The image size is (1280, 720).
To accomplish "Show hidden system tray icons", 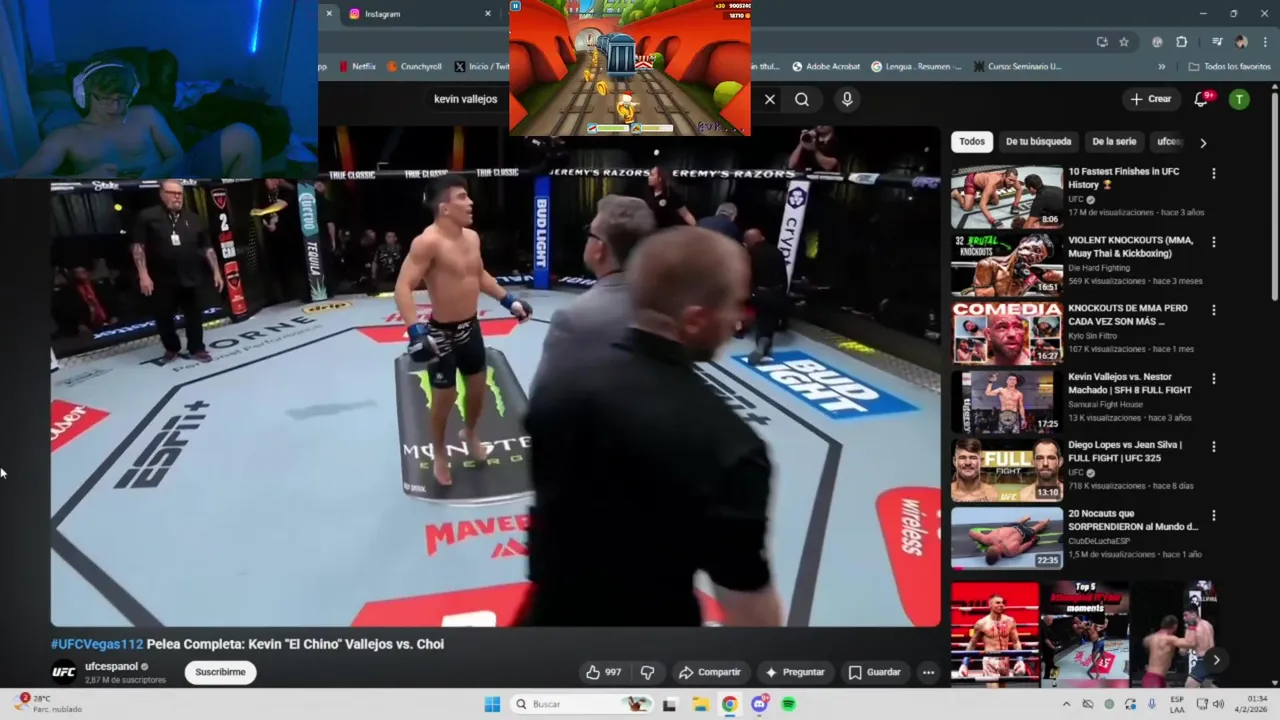I will click(1066, 704).
